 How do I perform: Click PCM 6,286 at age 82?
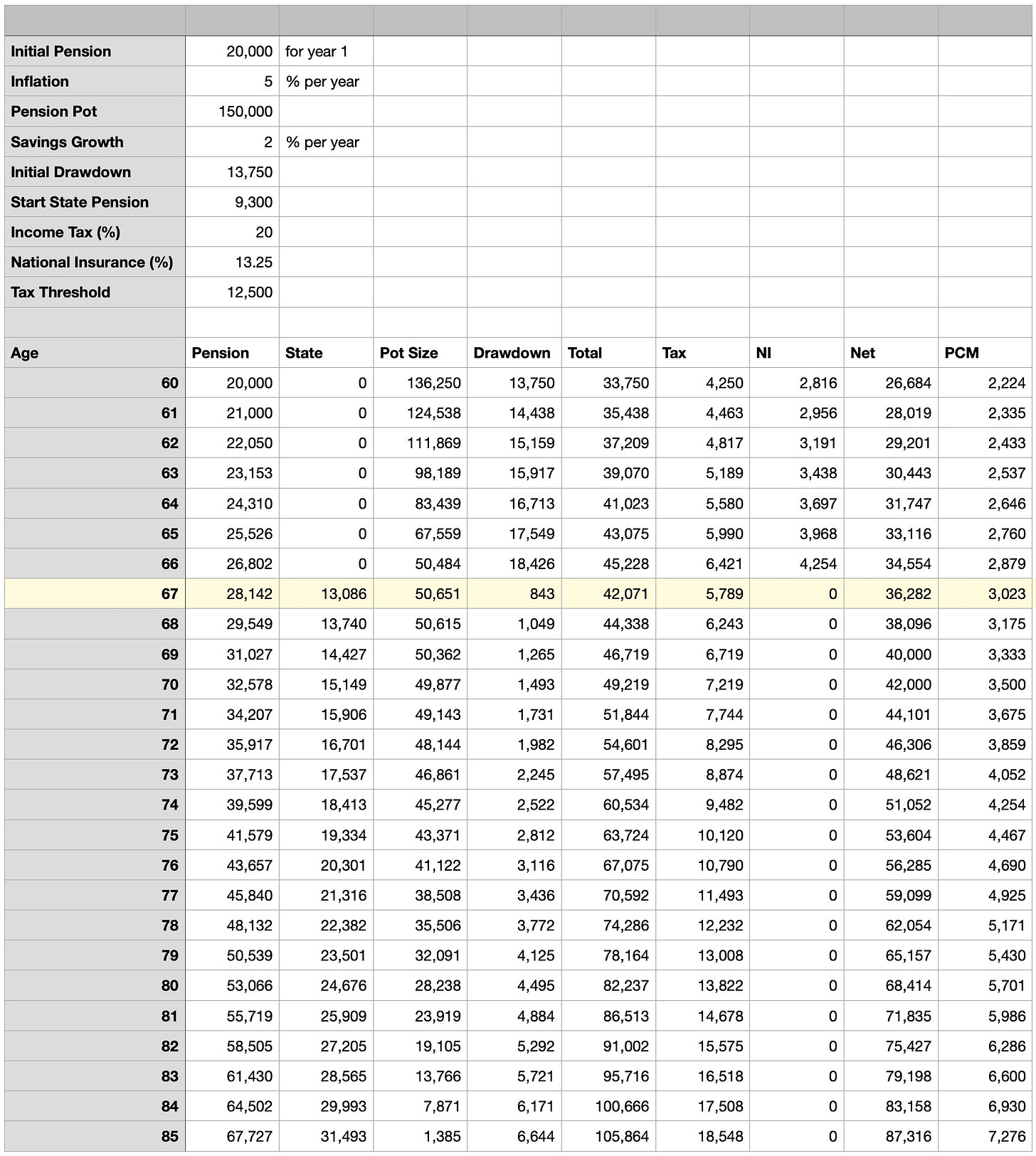click(x=985, y=1046)
